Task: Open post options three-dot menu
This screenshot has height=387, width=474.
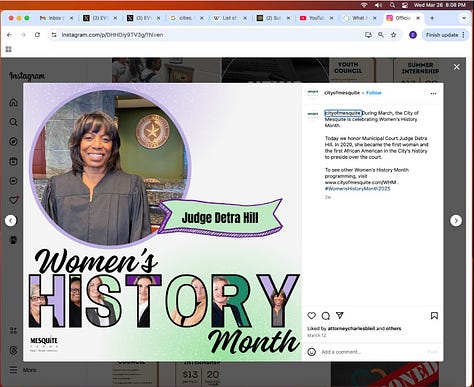Action: 433,94
